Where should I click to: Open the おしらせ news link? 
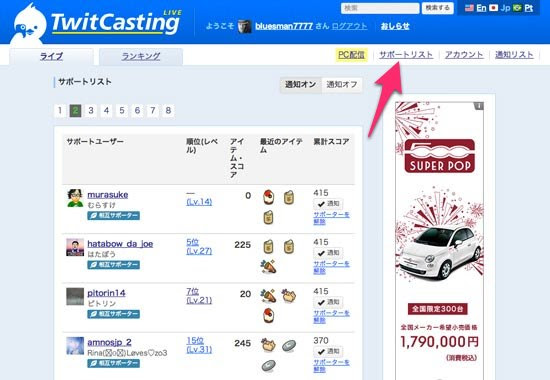pos(395,26)
